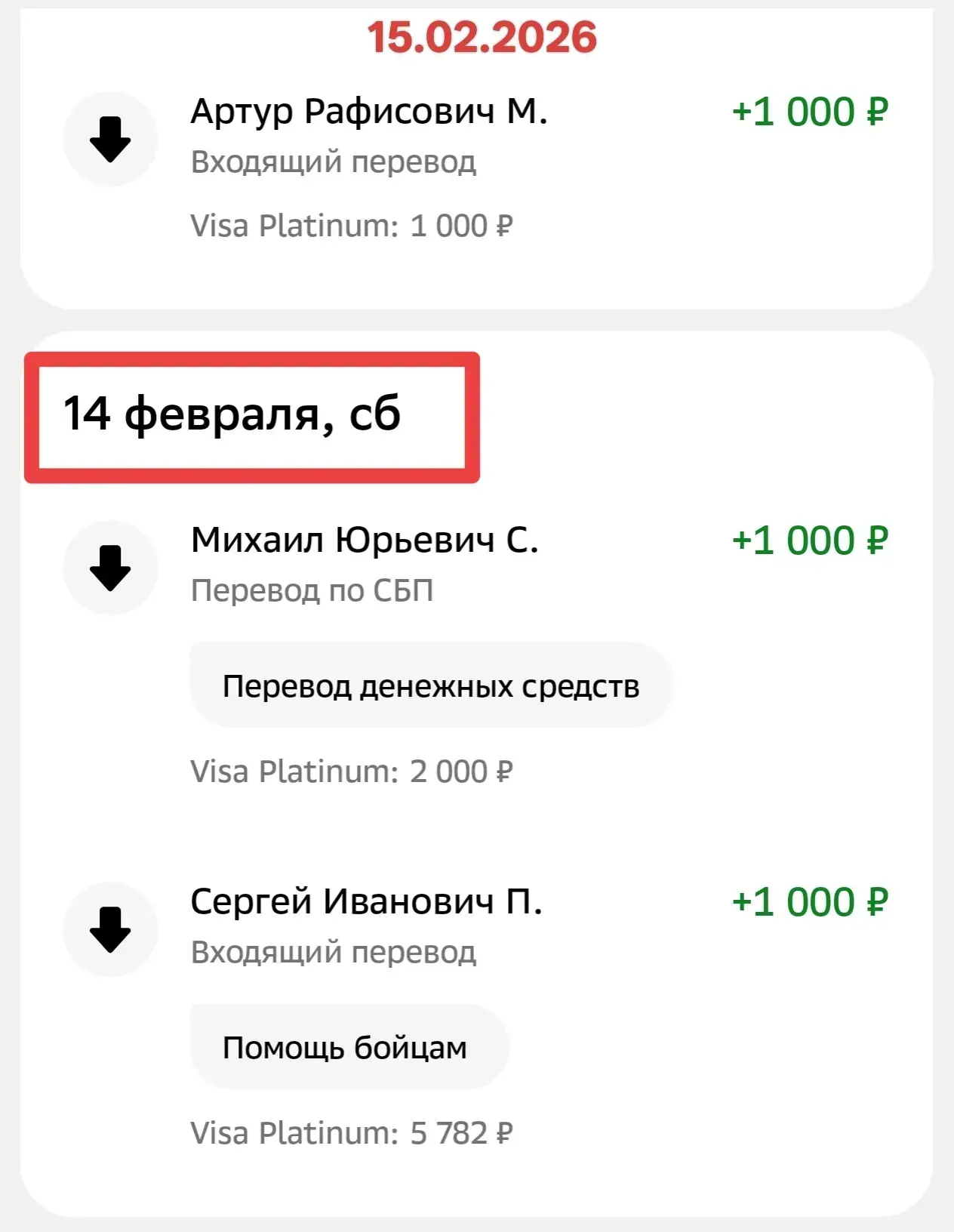Click the +1 000 ₽ amount for Михаил
The width and height of the screenshot is (954, 1232).
809,541
